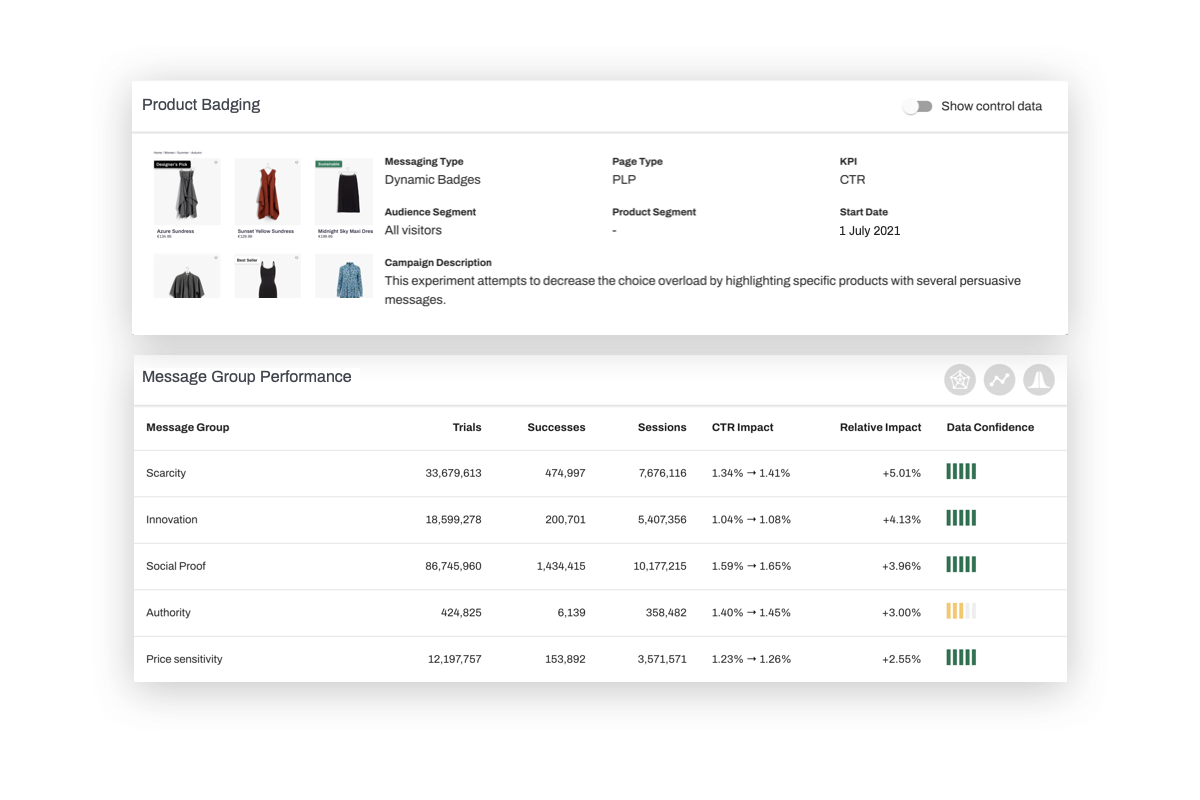Screen dimensions: 1200x800
Task: Click the data confidence bars for Social Proof
Action: pos(960,564)
